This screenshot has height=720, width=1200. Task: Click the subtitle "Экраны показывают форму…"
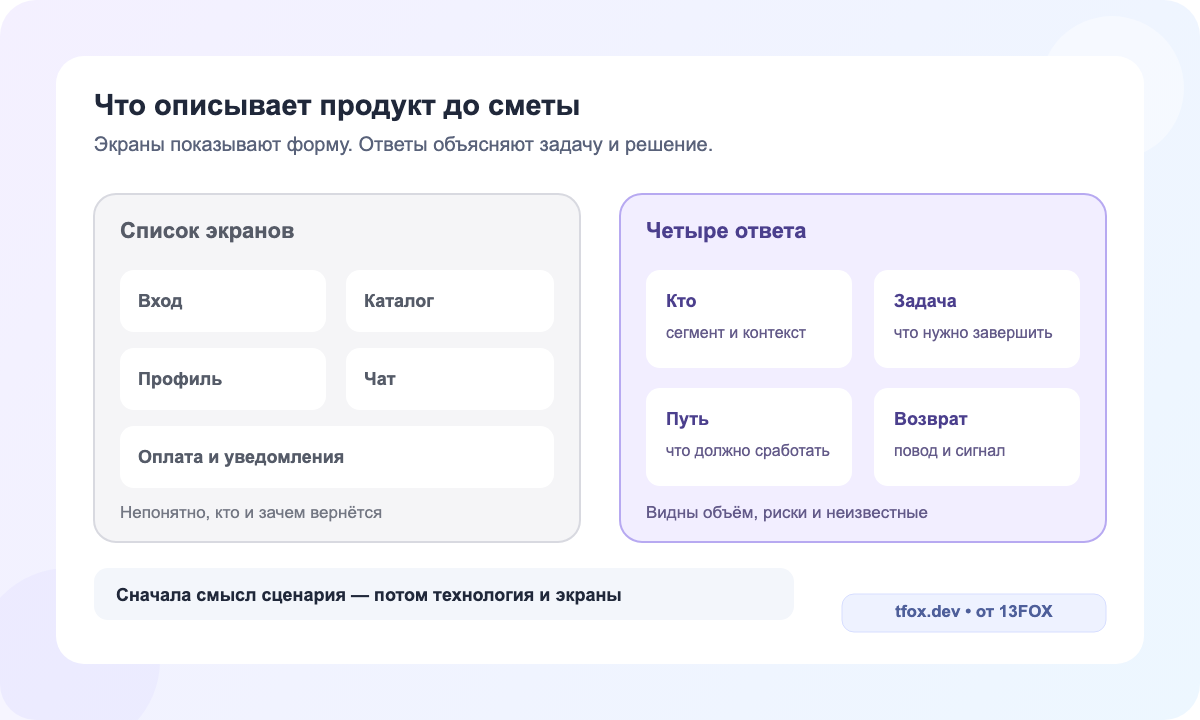coord(403,144)
